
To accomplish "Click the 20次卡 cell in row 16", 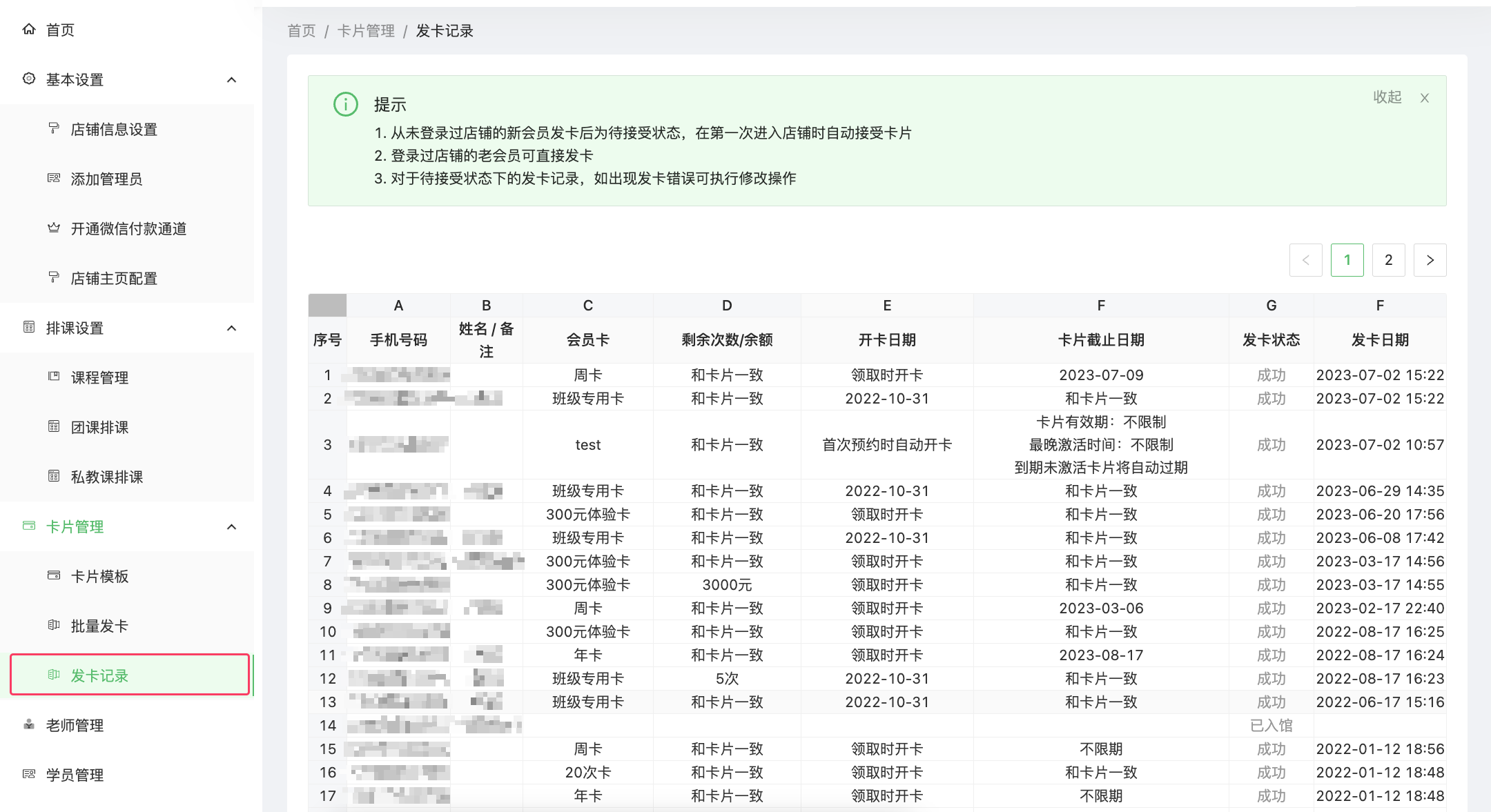I will [588, 773].
